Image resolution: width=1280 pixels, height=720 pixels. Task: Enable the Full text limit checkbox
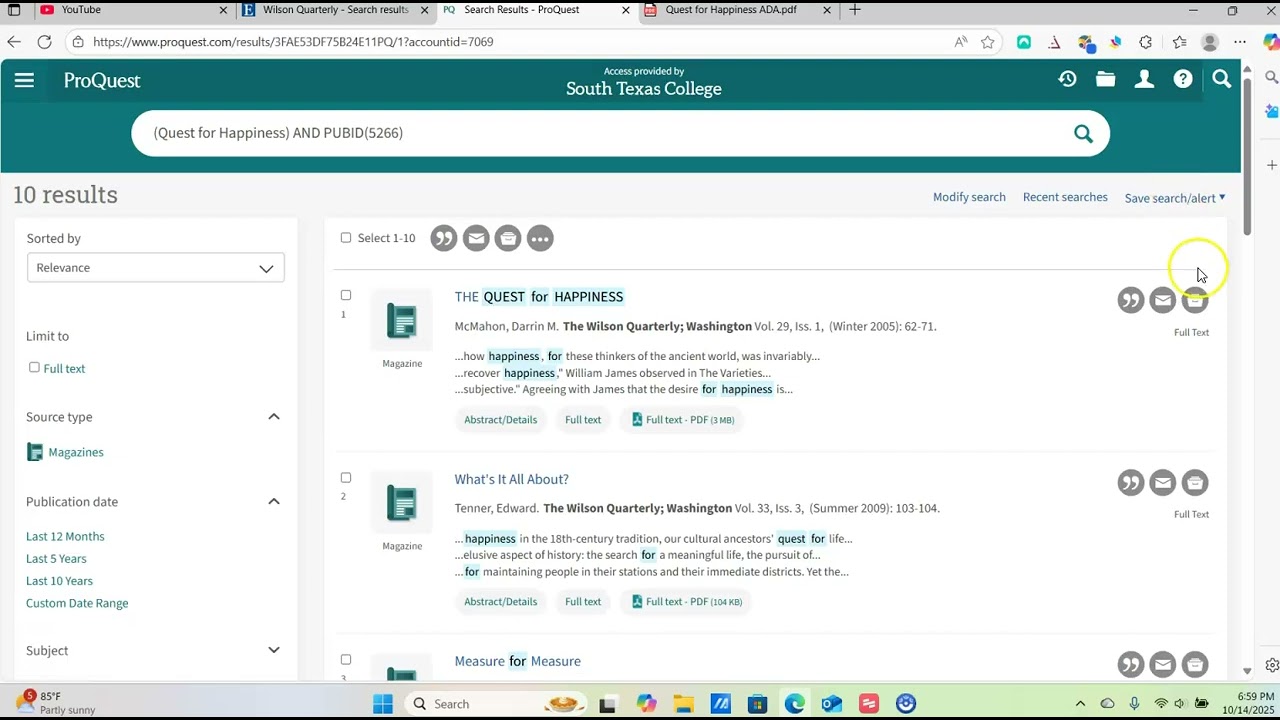coord(34,367)
